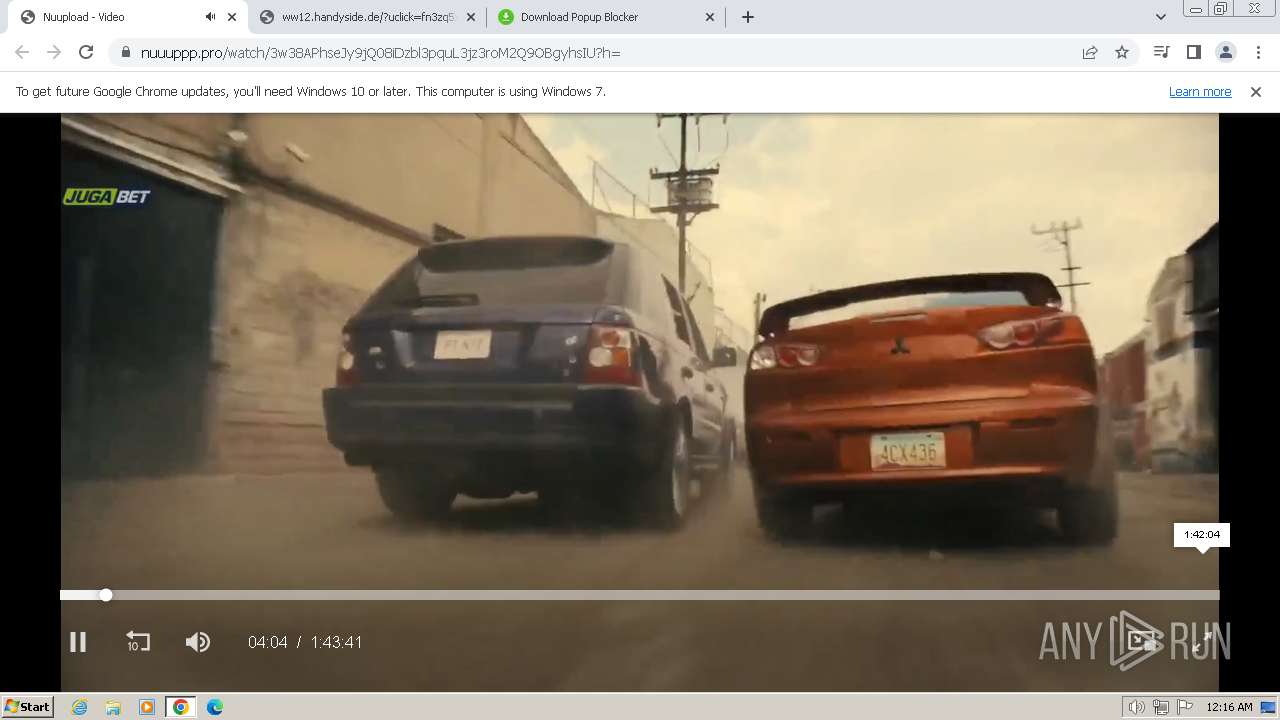Open a new browser tab
The image size is (1280, 720).
pos(748,17)
